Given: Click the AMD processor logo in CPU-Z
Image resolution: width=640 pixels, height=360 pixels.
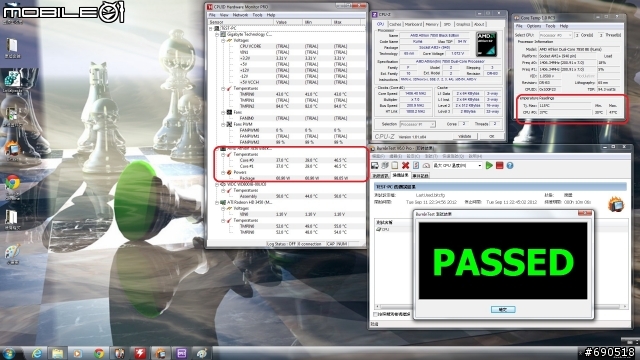Looking at the screenshot, I should tap(487, 44).
